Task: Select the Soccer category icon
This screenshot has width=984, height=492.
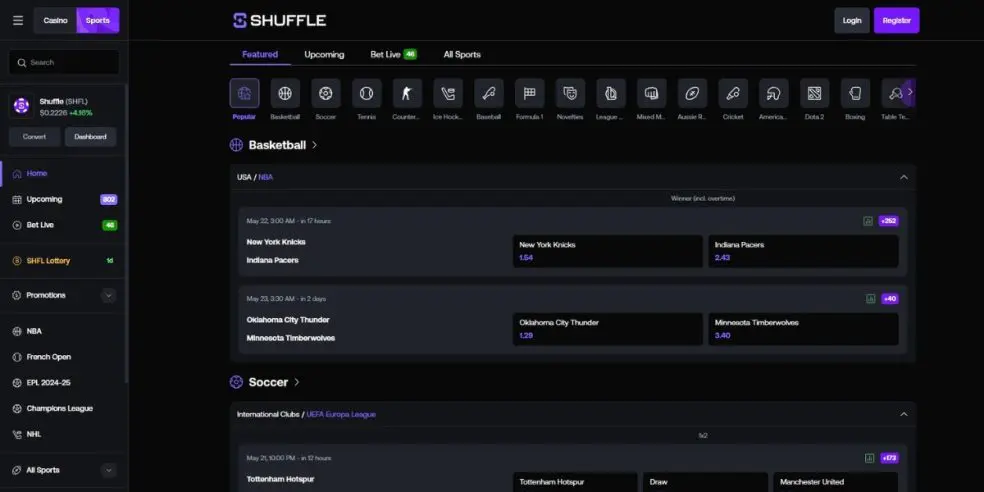Action: [326, 94]
